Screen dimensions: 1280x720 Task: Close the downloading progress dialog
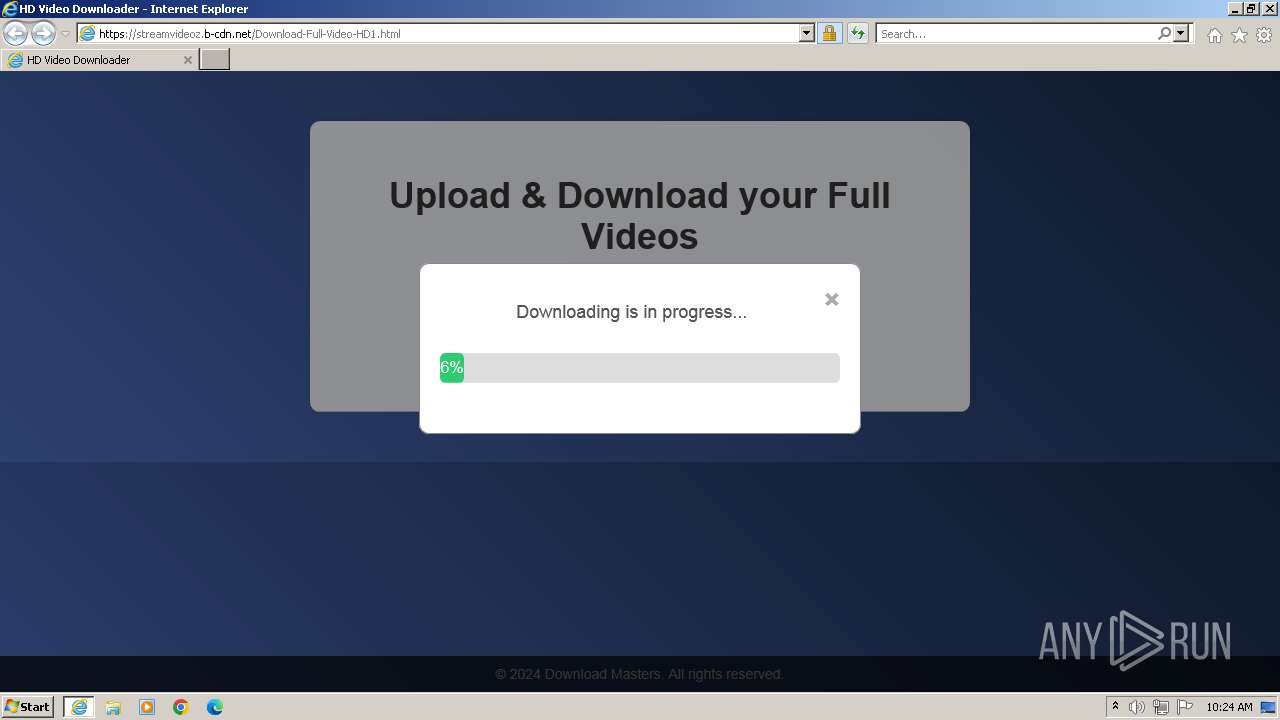832,299
